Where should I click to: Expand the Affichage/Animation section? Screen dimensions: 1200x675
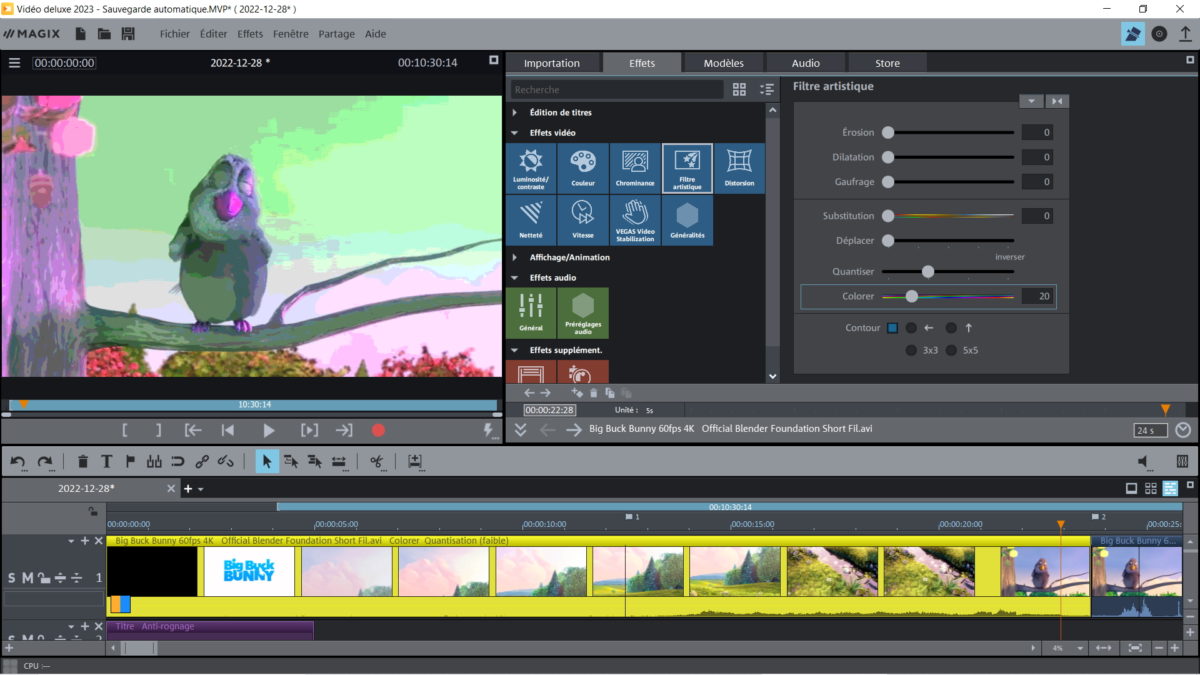click(x=515, y=257)
